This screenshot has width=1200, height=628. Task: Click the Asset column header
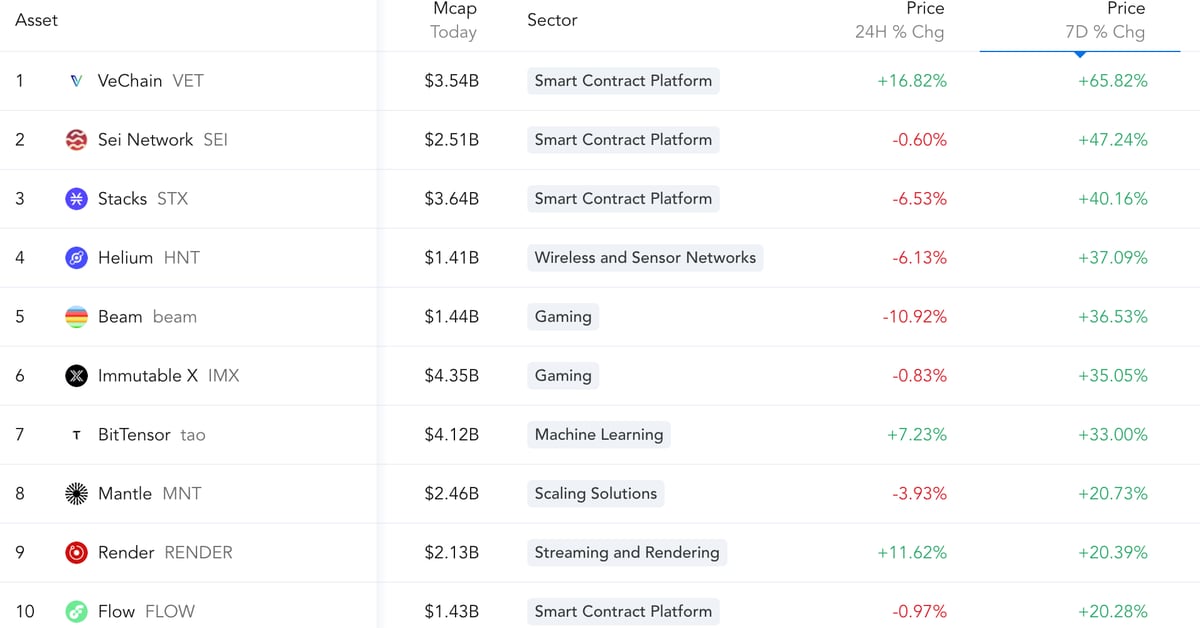click(x=36, y=20)
